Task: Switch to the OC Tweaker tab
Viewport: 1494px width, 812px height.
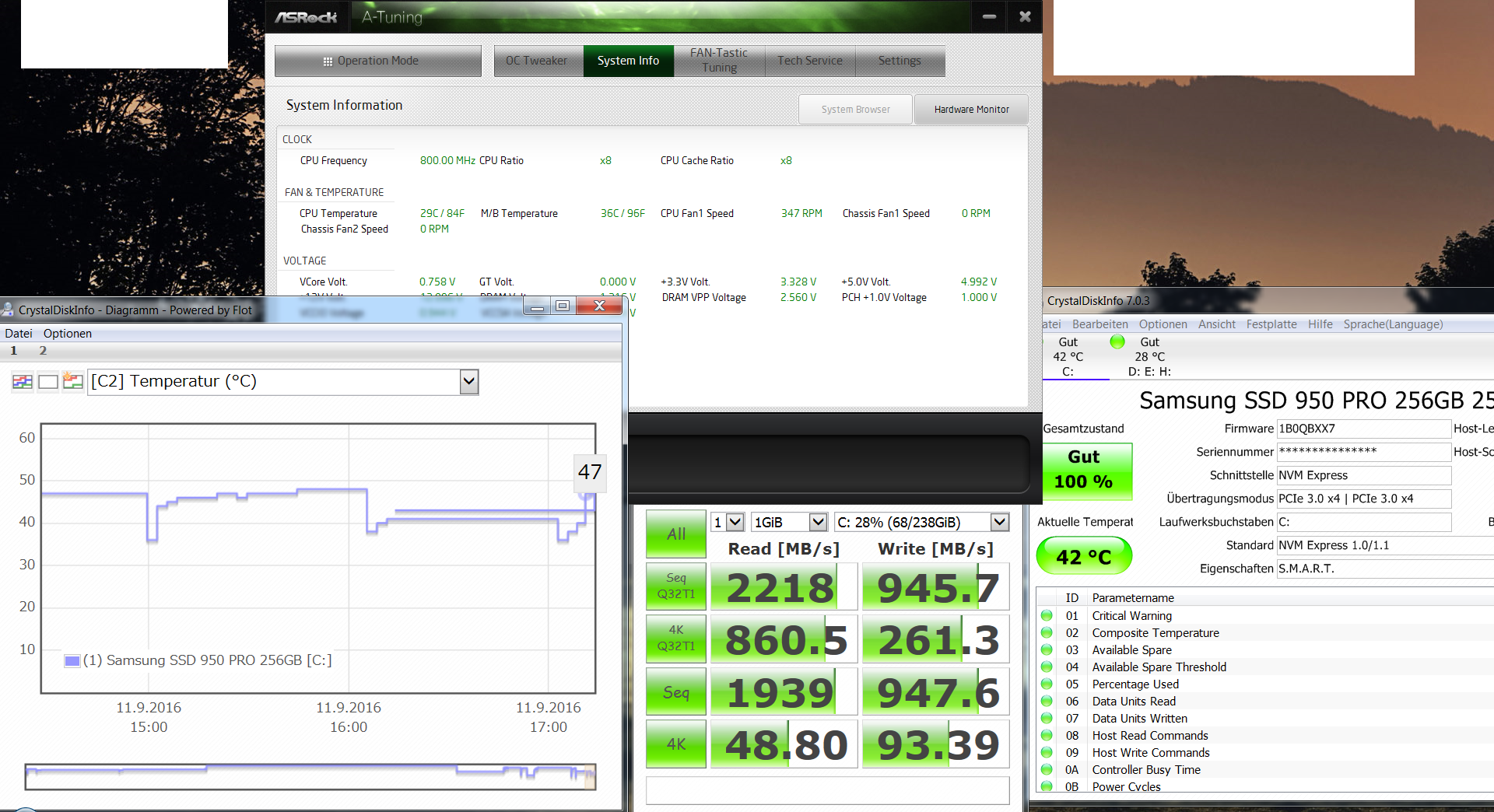Action: click(x=538, y=61)
